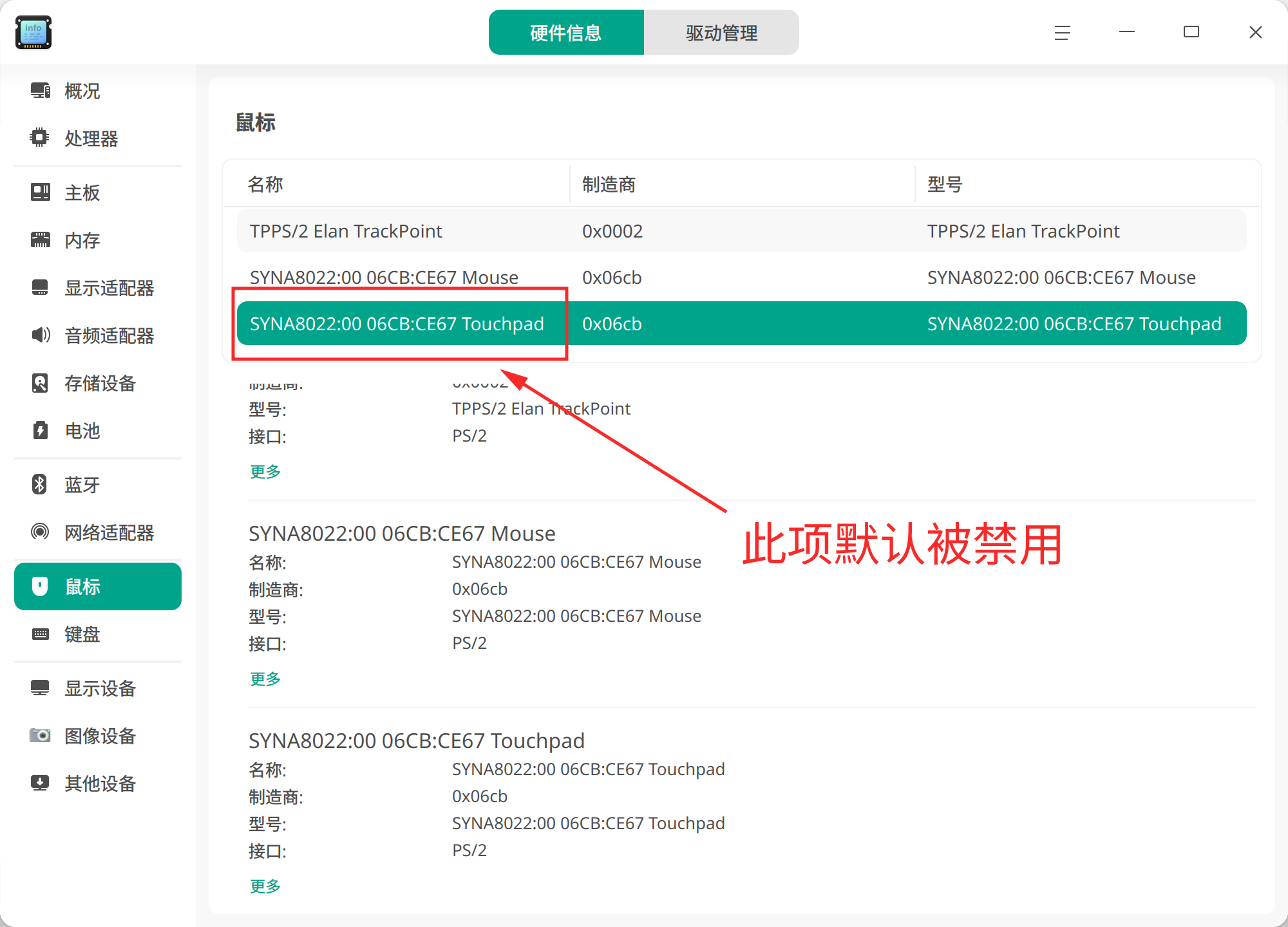Open the motherboard section icon
This screenshot has width=1288, height=927.
[x=40, y=192]
